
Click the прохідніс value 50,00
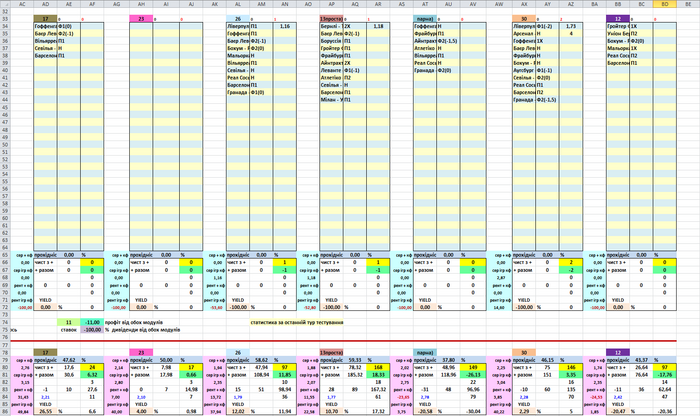(166, 360)
